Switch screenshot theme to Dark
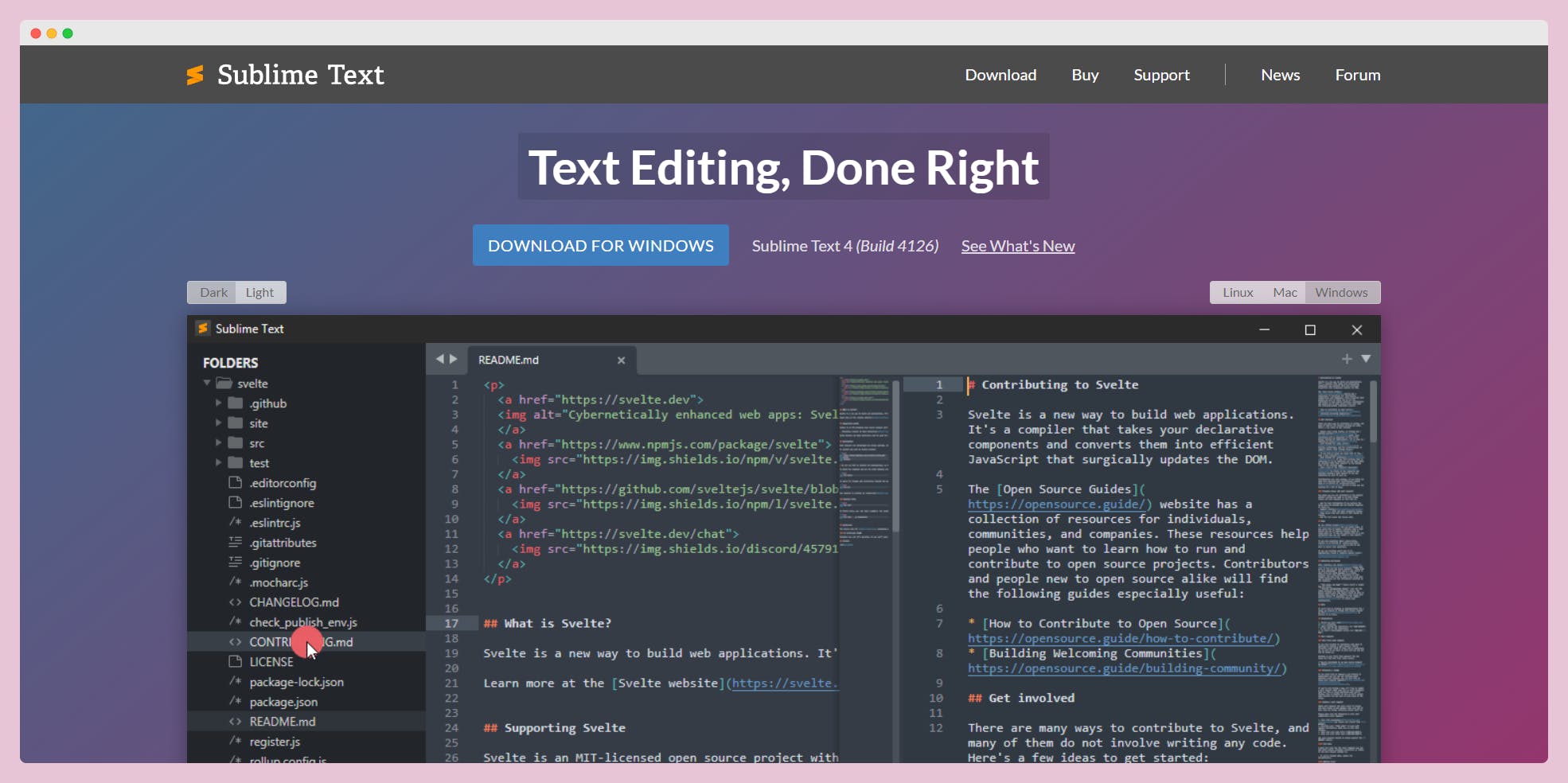The width and height of the screenshot is (1568, 783). [x=213, y=292]
